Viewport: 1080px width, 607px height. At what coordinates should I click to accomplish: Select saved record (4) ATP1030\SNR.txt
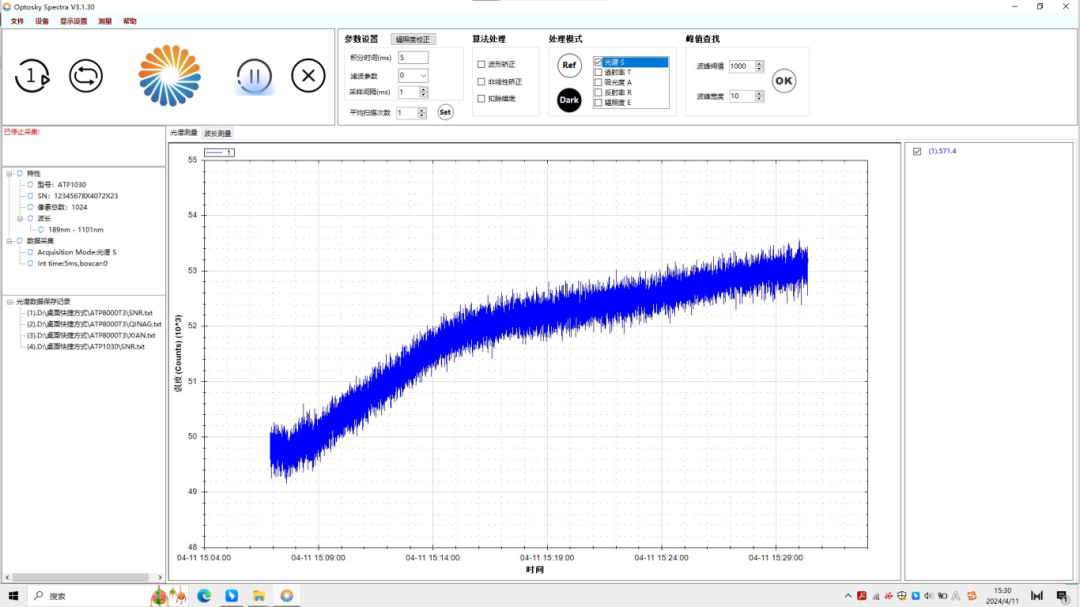(85, 347)
